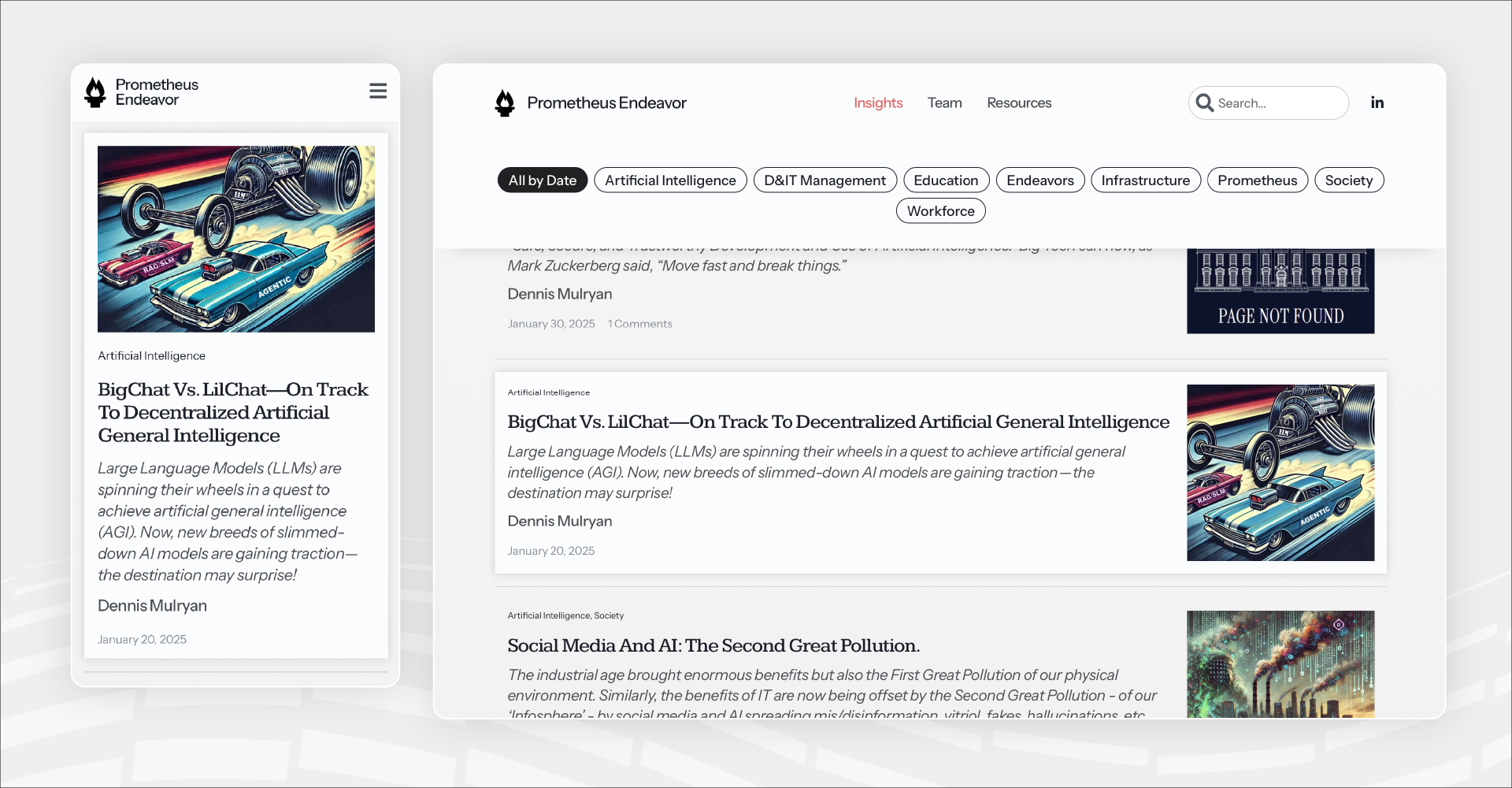Filter by D&IT Management category
This screenshot has height=788, width=1512.
pyautogui.click(x=825, y=180)
